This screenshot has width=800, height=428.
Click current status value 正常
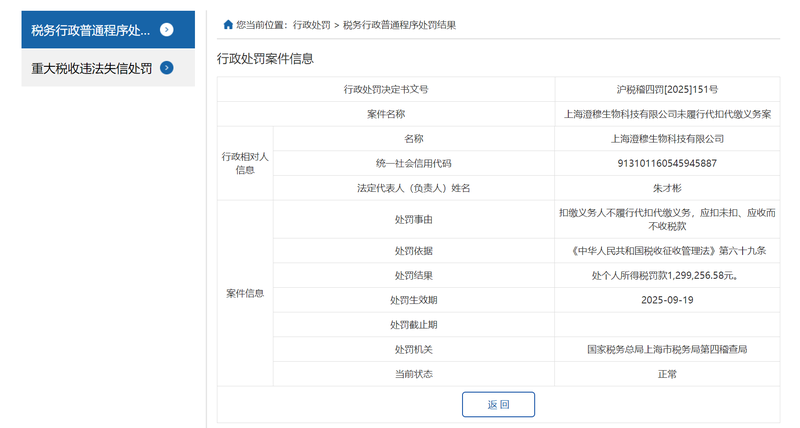point(667,374)
